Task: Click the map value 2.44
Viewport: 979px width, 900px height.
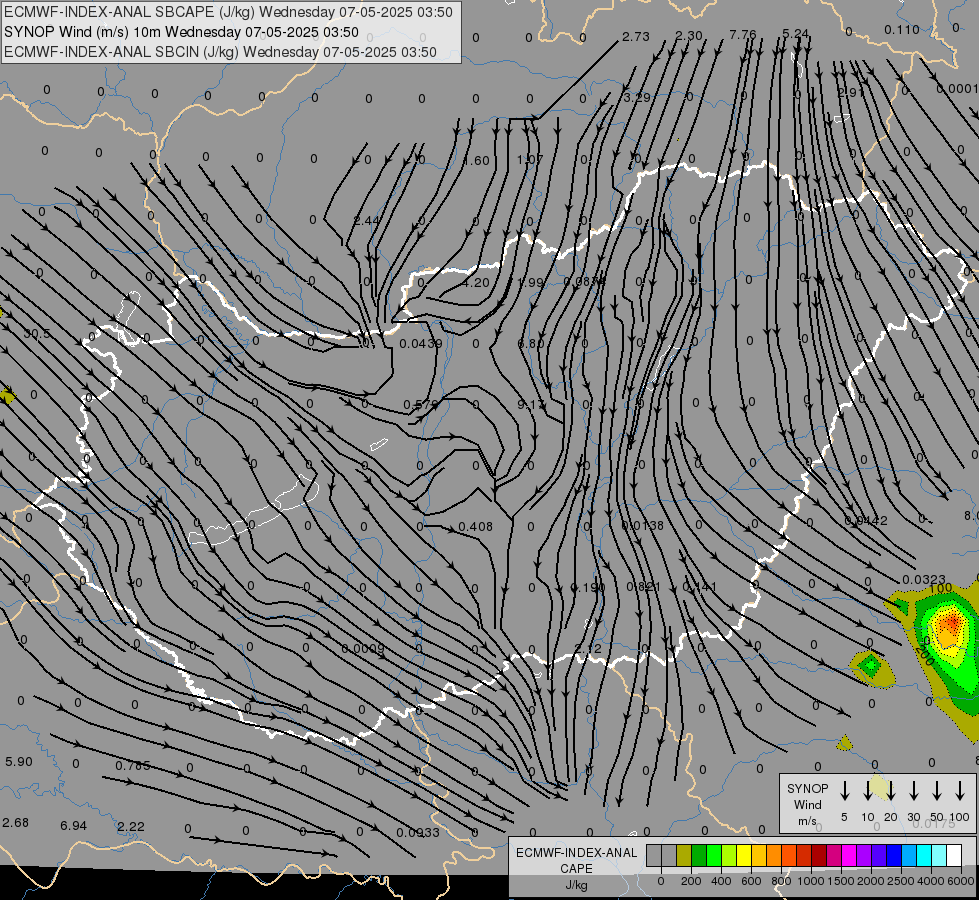Action: pos(367,220)
